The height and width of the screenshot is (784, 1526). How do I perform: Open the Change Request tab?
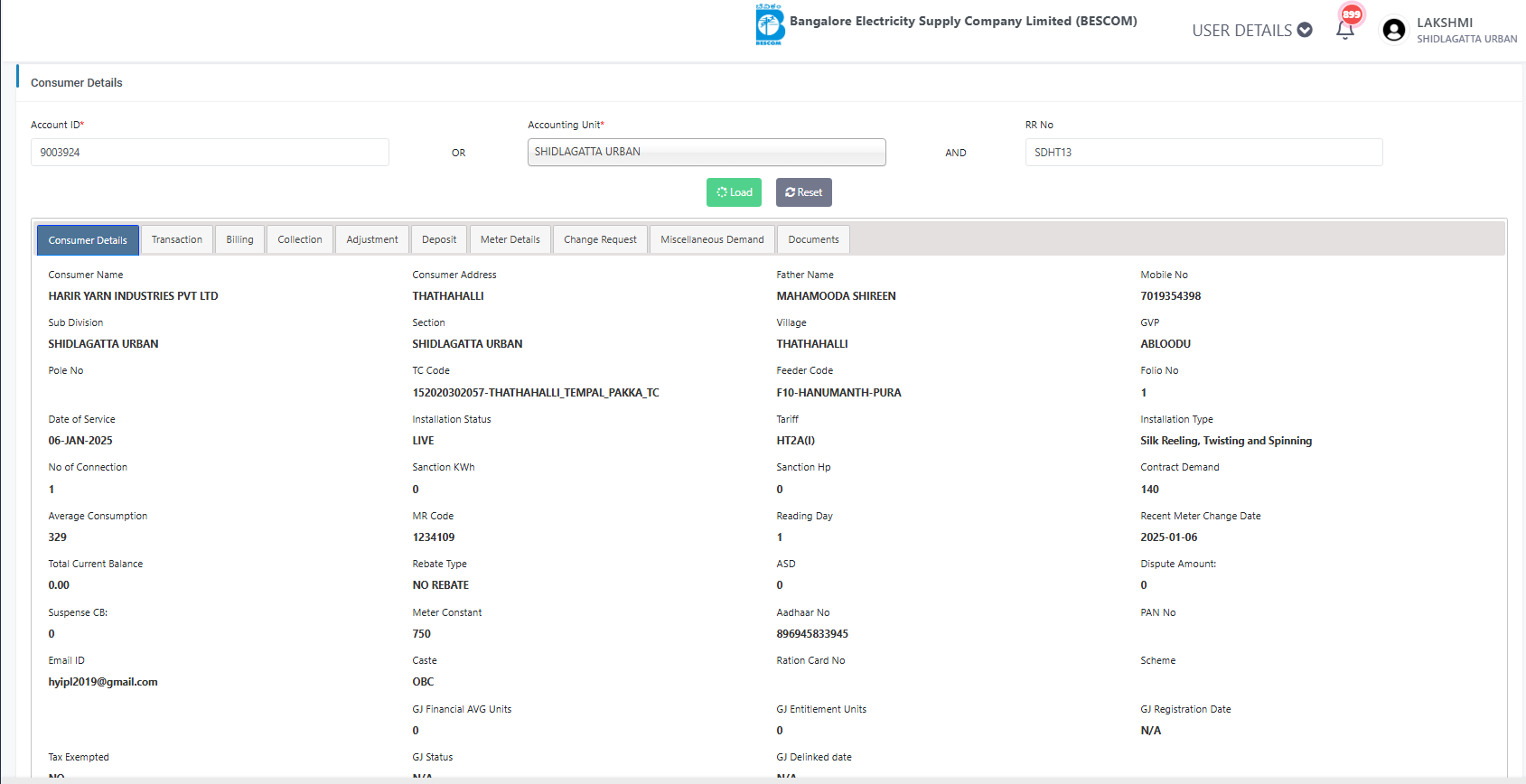[601, 239]
